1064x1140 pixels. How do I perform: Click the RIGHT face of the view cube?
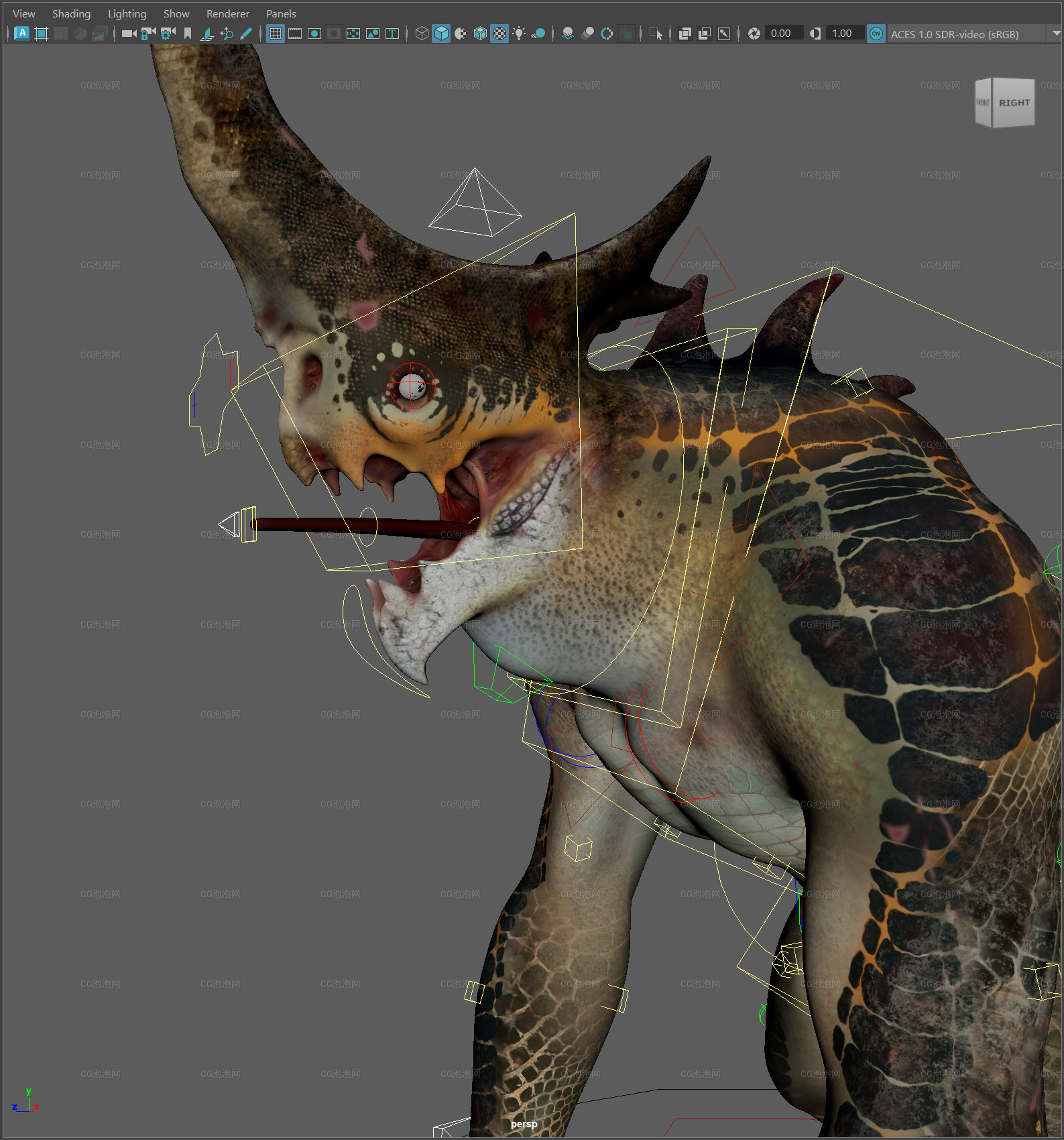coord(1014,103)
